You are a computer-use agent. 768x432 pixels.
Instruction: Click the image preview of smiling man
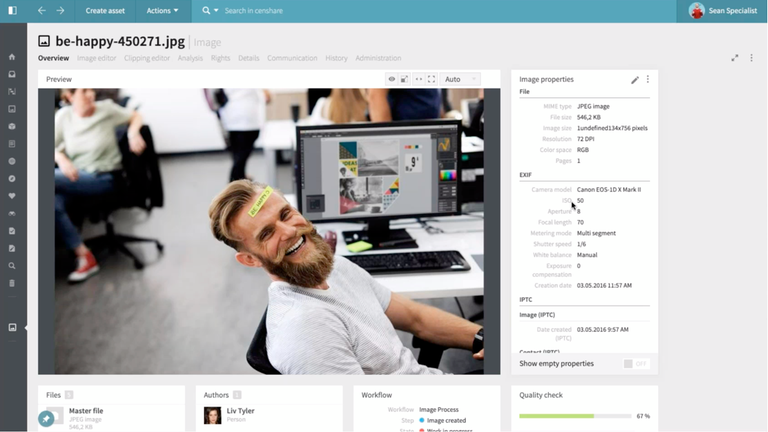point(269,231)
